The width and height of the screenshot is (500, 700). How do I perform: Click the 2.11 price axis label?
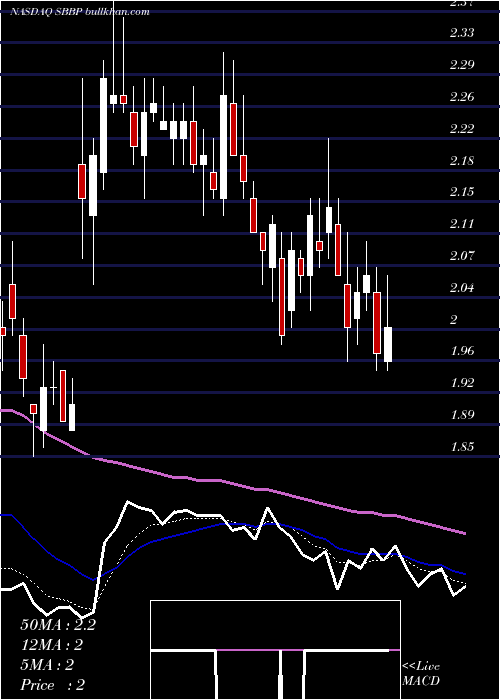[x=462, y=224]
